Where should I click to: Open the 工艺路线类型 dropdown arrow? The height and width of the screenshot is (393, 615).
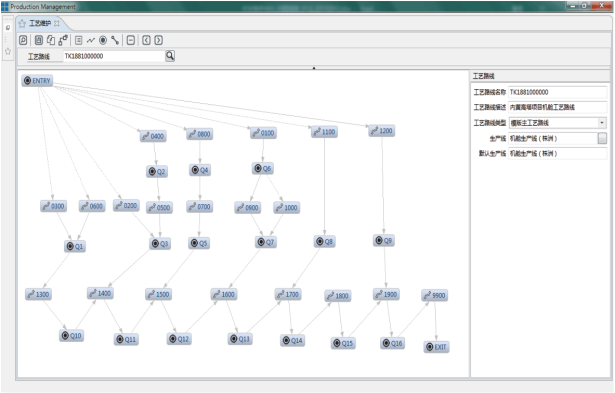602,123
